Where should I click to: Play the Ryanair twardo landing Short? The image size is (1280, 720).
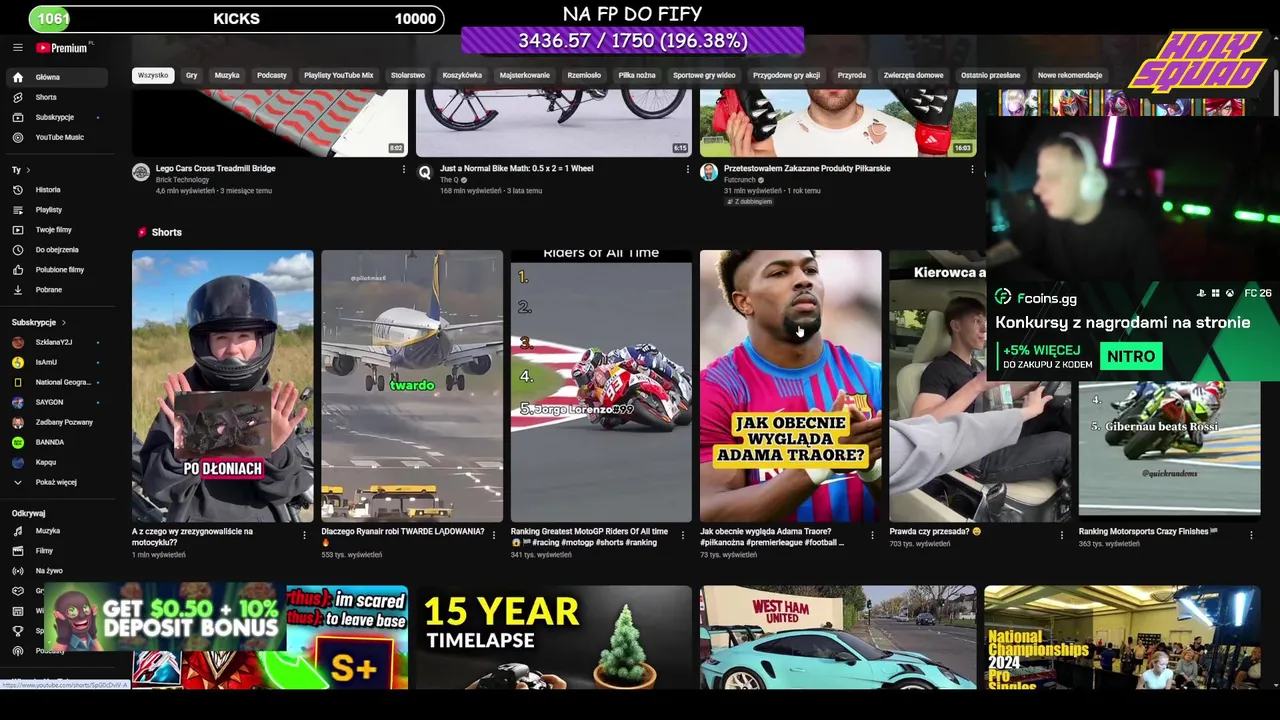coord(412,386)
